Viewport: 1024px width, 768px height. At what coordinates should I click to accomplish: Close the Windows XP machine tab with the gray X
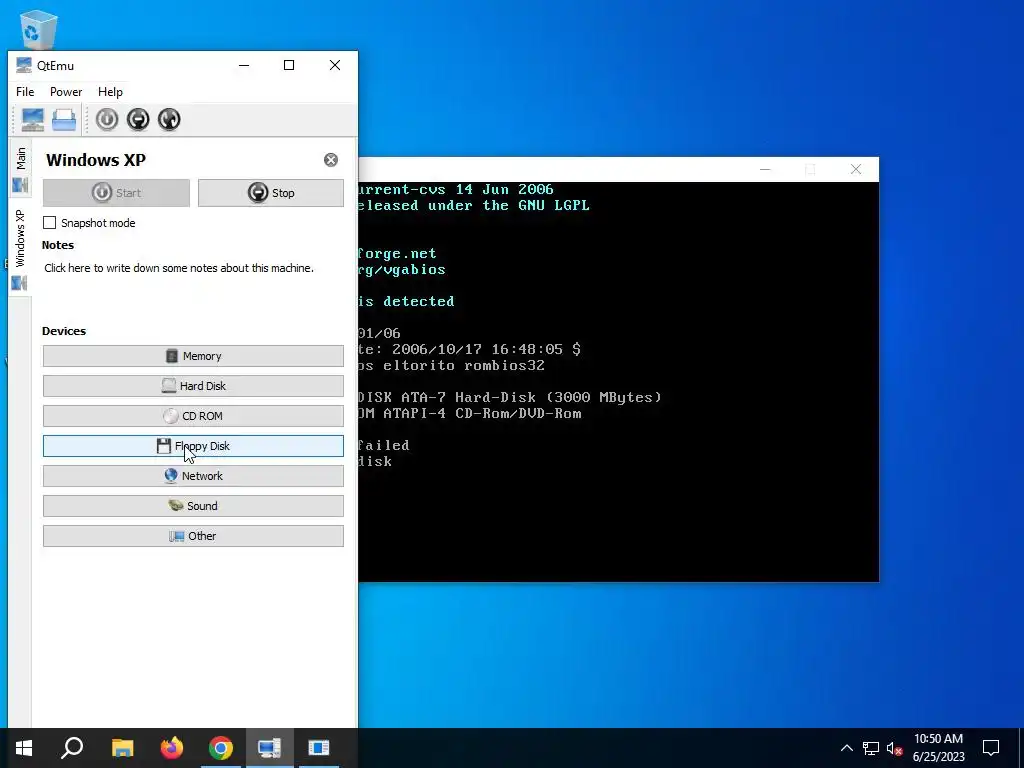coord(331,160)
